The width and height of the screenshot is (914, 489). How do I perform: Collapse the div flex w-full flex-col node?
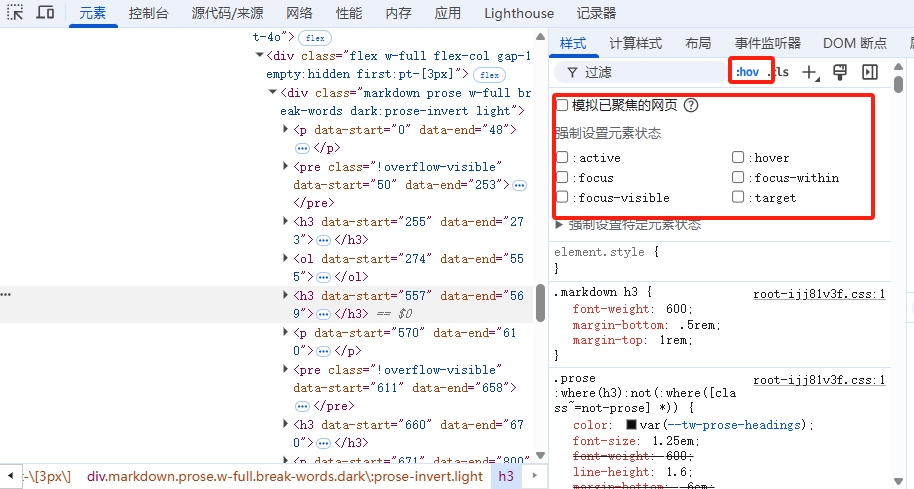(x=259, y=55)
